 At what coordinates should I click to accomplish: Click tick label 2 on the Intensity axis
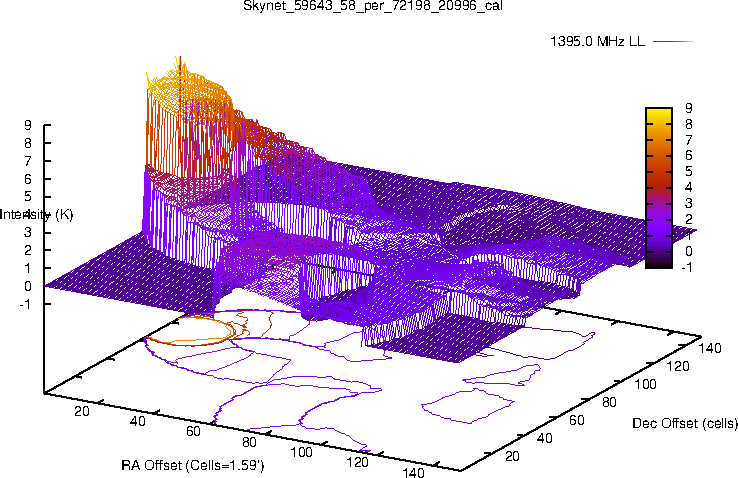(x=28, y=250)
